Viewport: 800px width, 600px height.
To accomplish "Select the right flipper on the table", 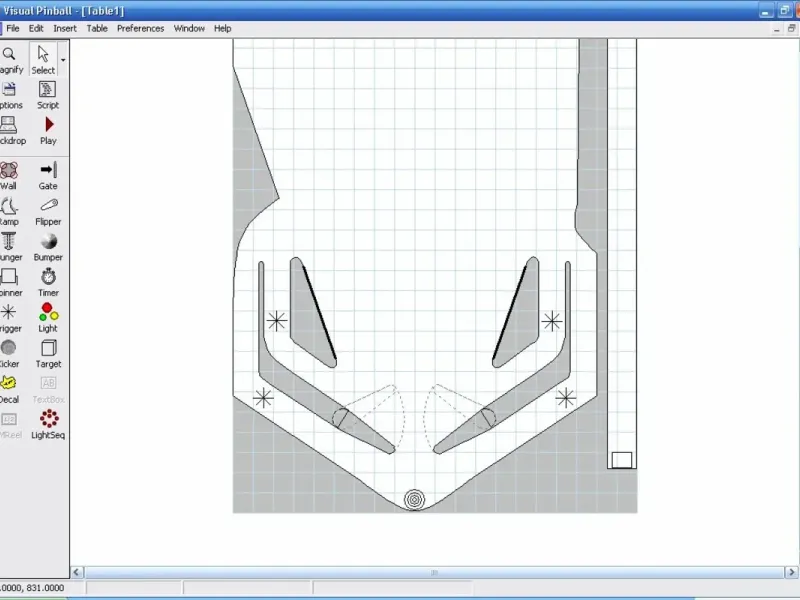I will pos(465,430).
